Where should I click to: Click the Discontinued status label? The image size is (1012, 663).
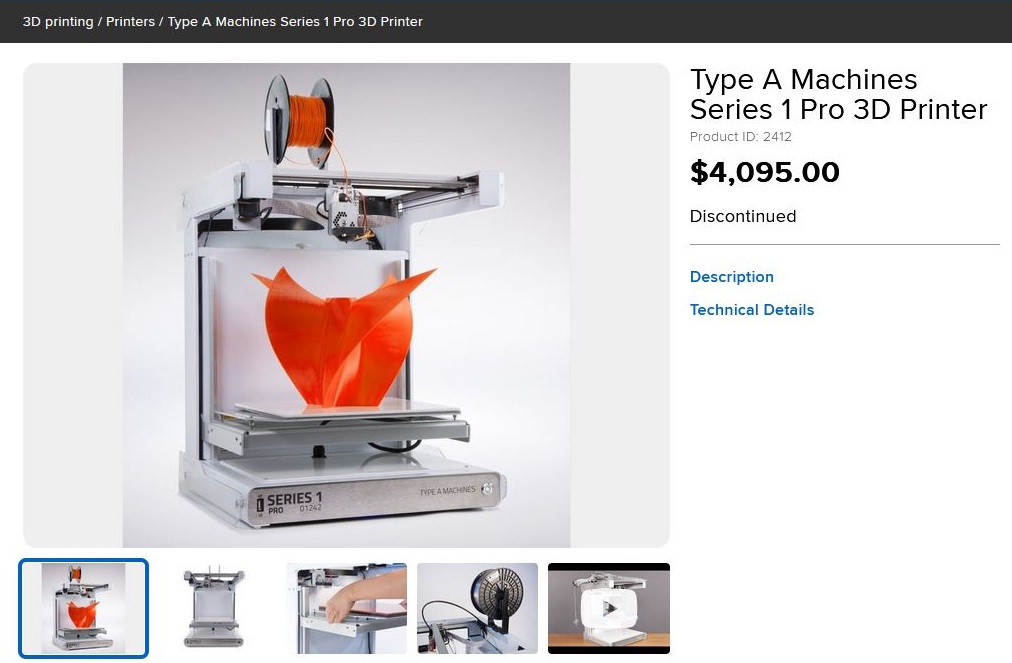point(742,216)
